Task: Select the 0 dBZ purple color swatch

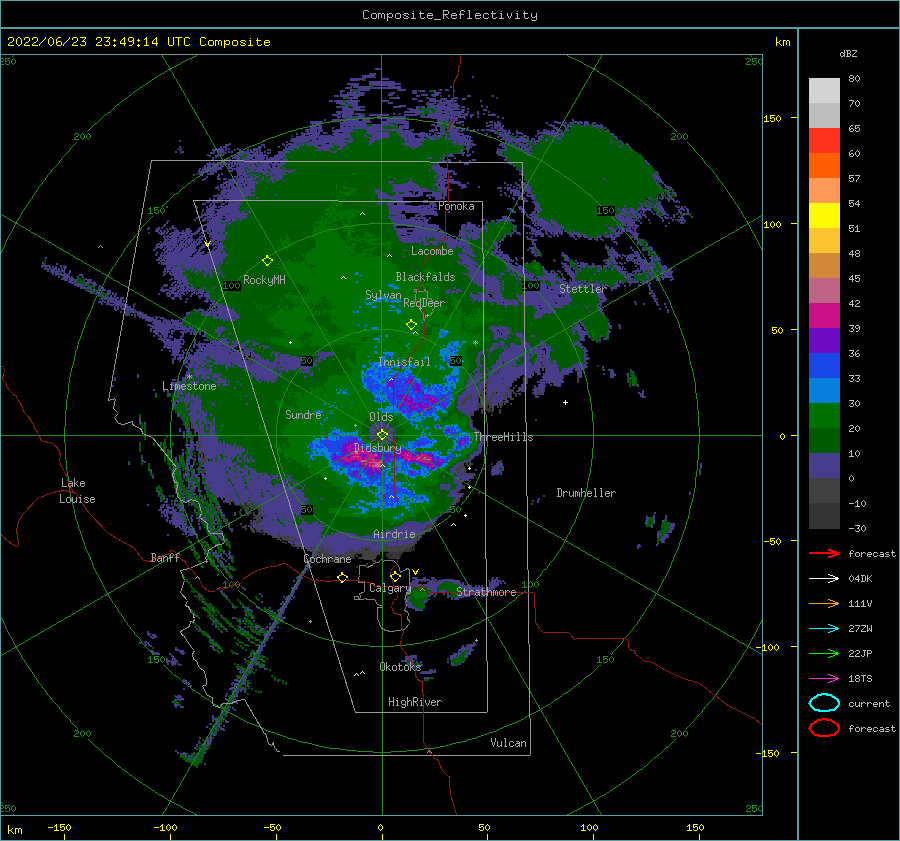Action: (824, 465)
